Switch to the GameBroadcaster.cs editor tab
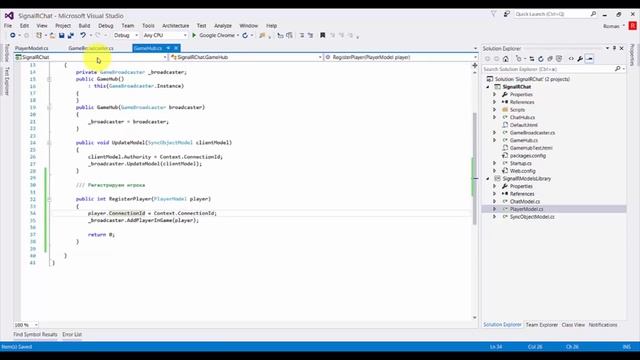Image resolution: width=640 pixels, height=360 pixels. (x=91, y=48)
